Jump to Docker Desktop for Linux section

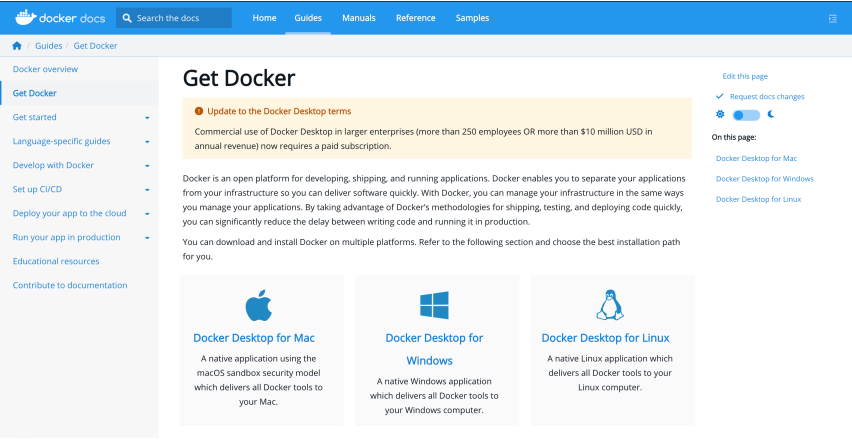(x=759, y=199)
